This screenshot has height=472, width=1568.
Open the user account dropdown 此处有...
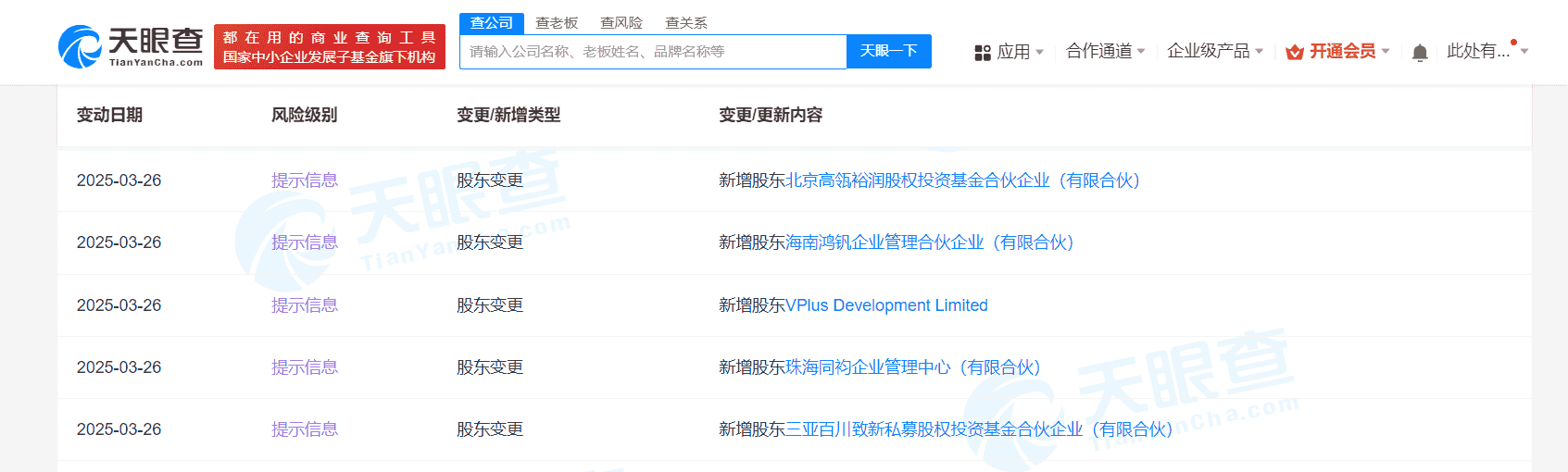coord(1486,51)
